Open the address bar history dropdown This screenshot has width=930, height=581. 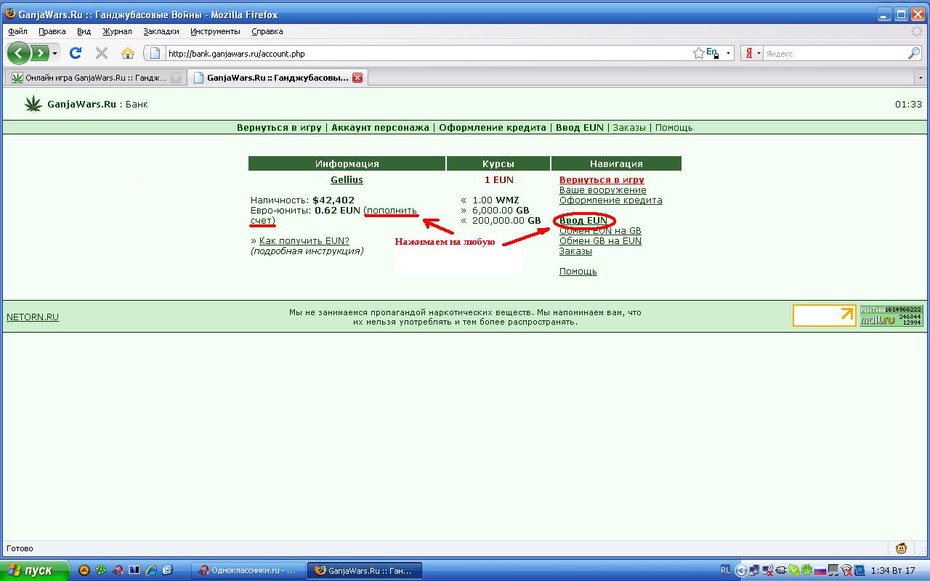tap(728, 53)
